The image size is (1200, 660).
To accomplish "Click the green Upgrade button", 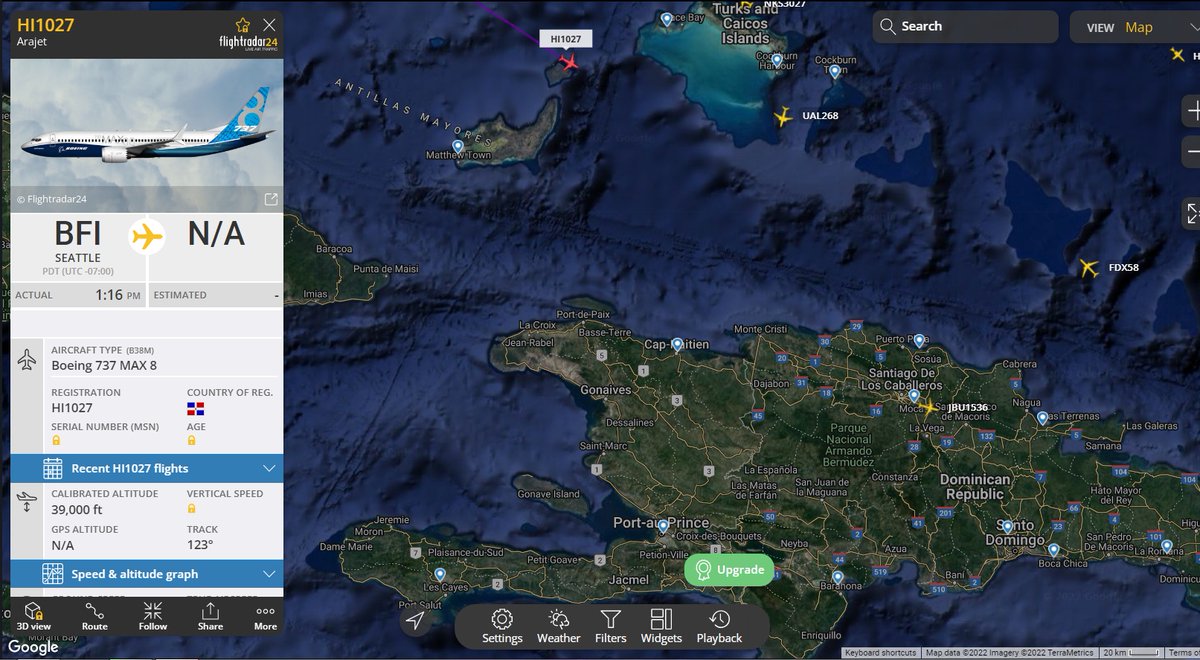I will (729, 570).
